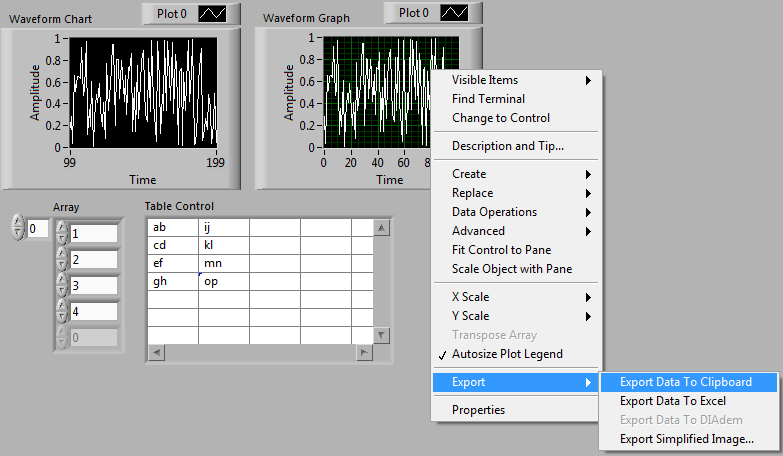
Task: Click array element field containing 4
Action: (93, 311)
